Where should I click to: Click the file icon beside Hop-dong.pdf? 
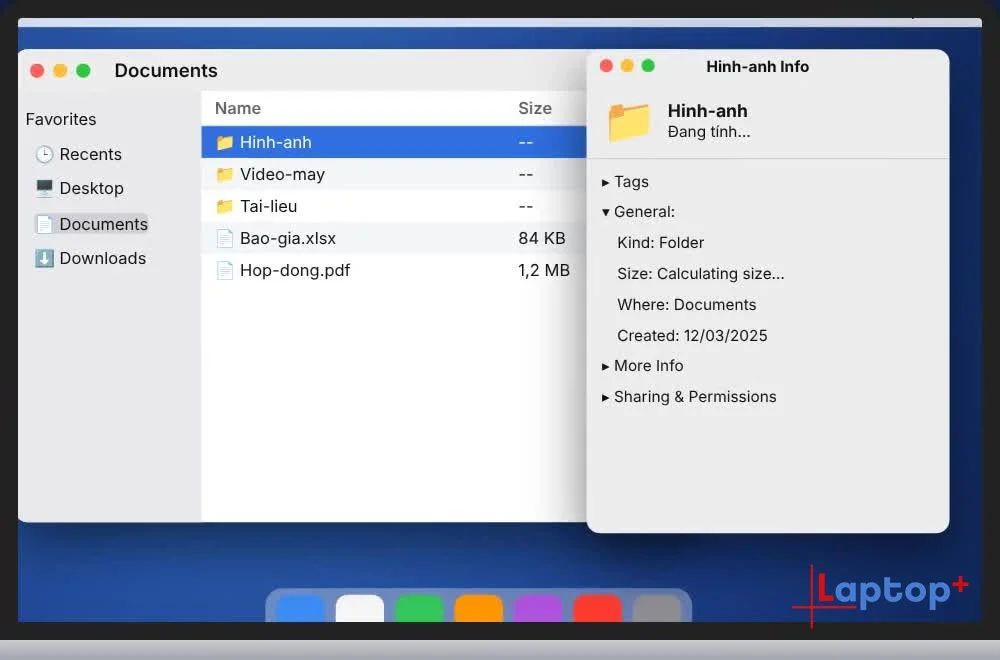224,270
